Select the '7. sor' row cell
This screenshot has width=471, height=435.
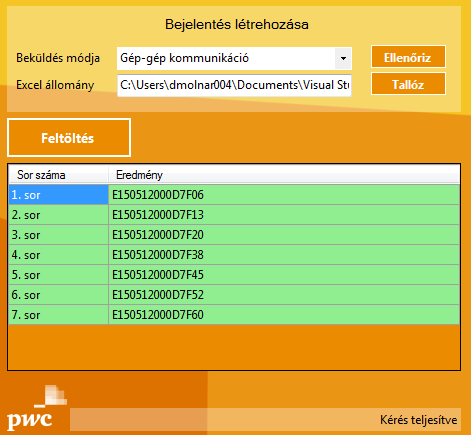tap(59, 315)
